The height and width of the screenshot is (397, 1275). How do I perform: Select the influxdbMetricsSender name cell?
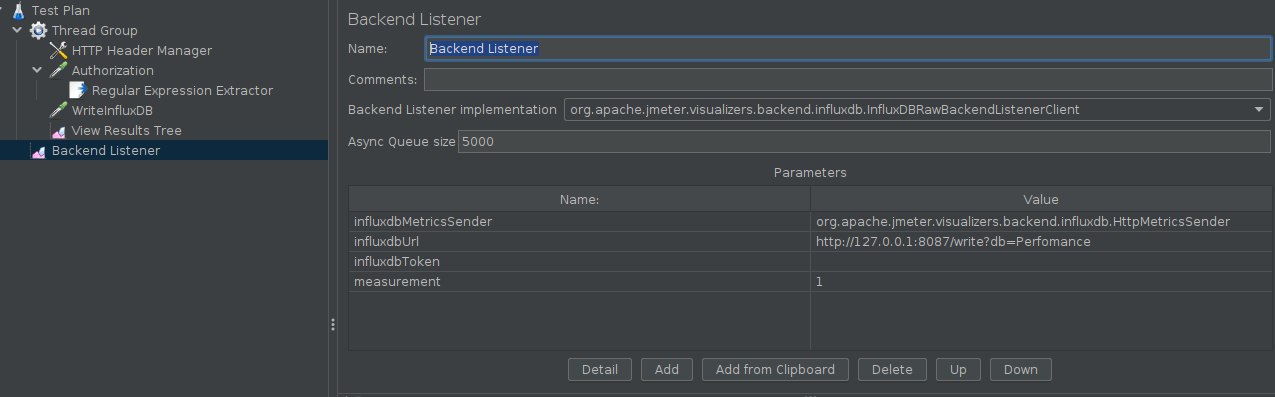pyautogui.click(x=579, y=221)
